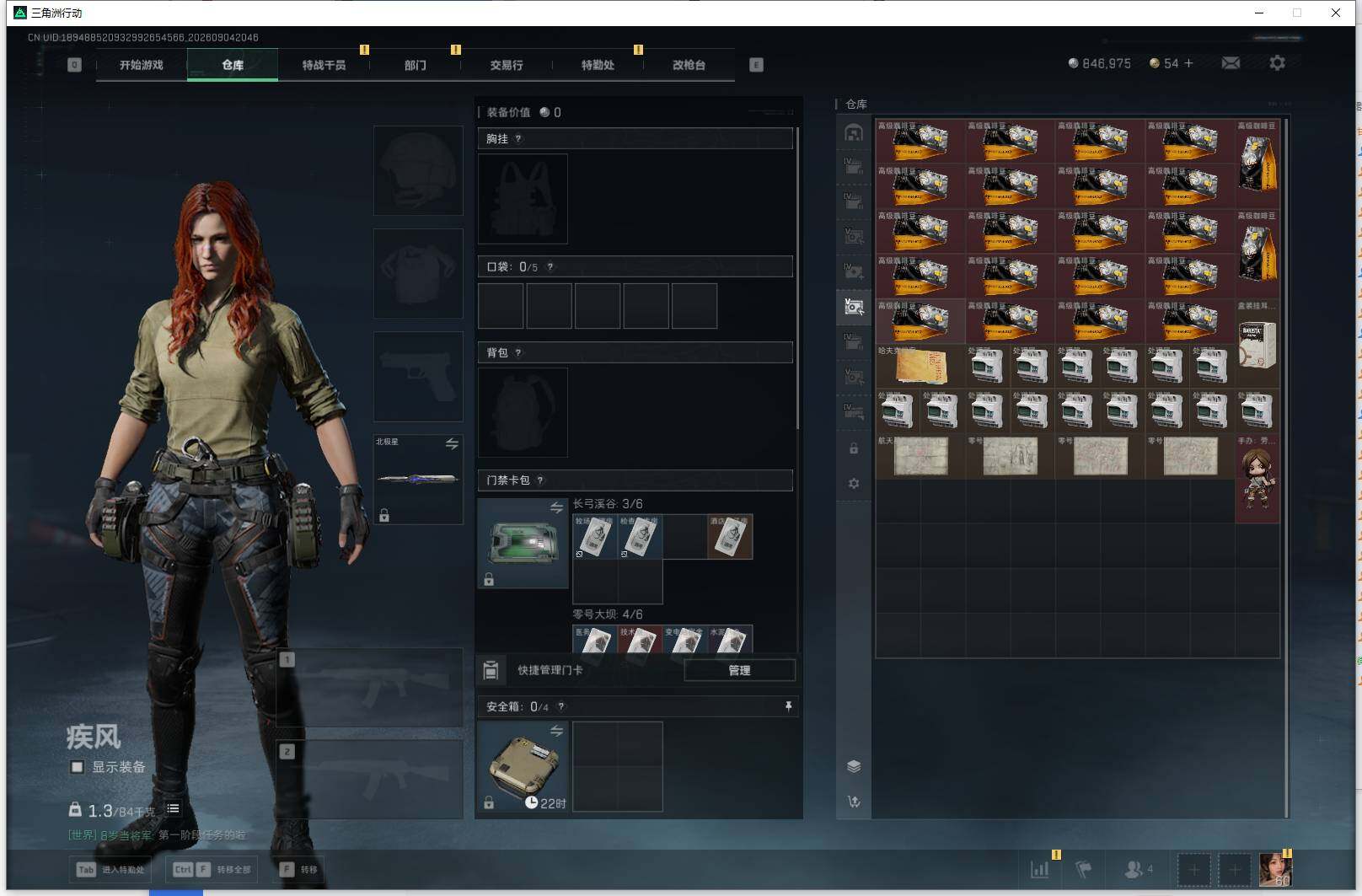Click the 管理 button for door cards

click(x=739, y=670)
